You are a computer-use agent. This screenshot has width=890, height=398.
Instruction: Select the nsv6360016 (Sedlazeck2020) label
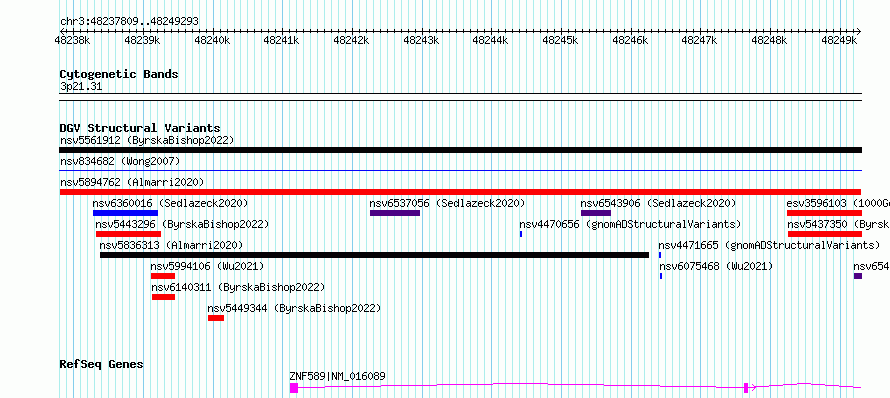(170, 203)
